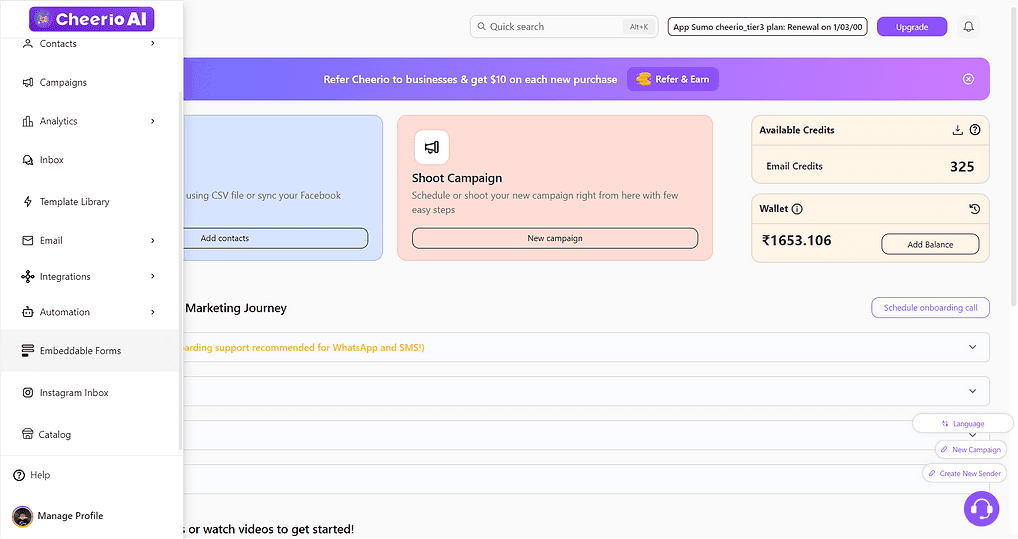Click the Email Credits value 325
This screenshot has width=1018, height=539.
coord(962,167)
